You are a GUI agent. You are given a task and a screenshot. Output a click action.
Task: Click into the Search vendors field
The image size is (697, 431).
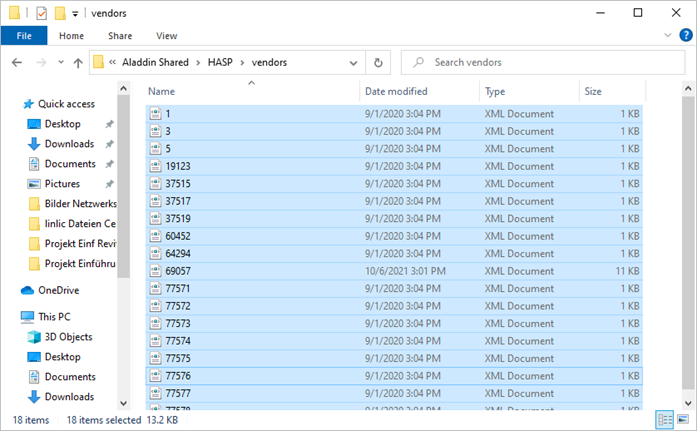click(x=543, y=63)
